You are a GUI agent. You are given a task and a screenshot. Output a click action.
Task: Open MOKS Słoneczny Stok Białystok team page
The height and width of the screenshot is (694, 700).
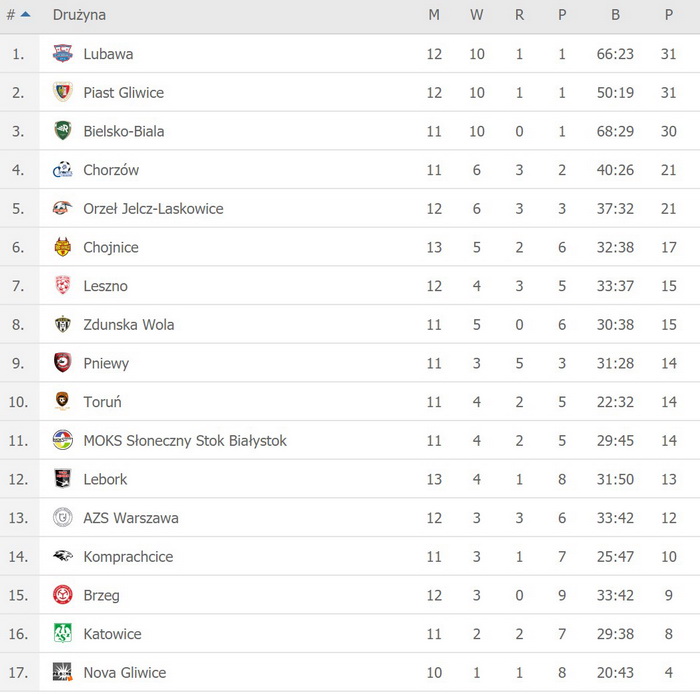coord(185,441)
